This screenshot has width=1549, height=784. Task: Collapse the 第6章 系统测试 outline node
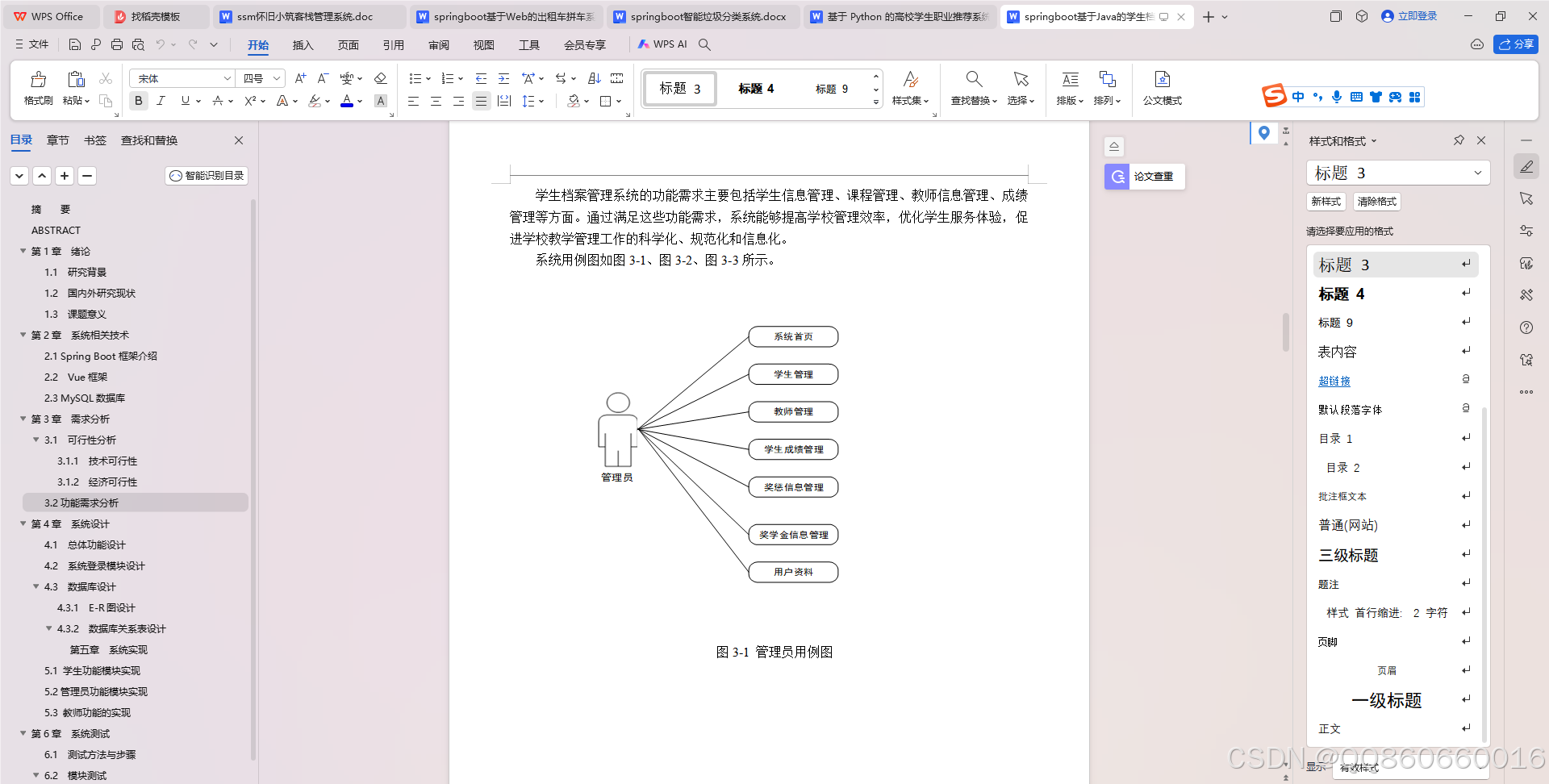23,733
